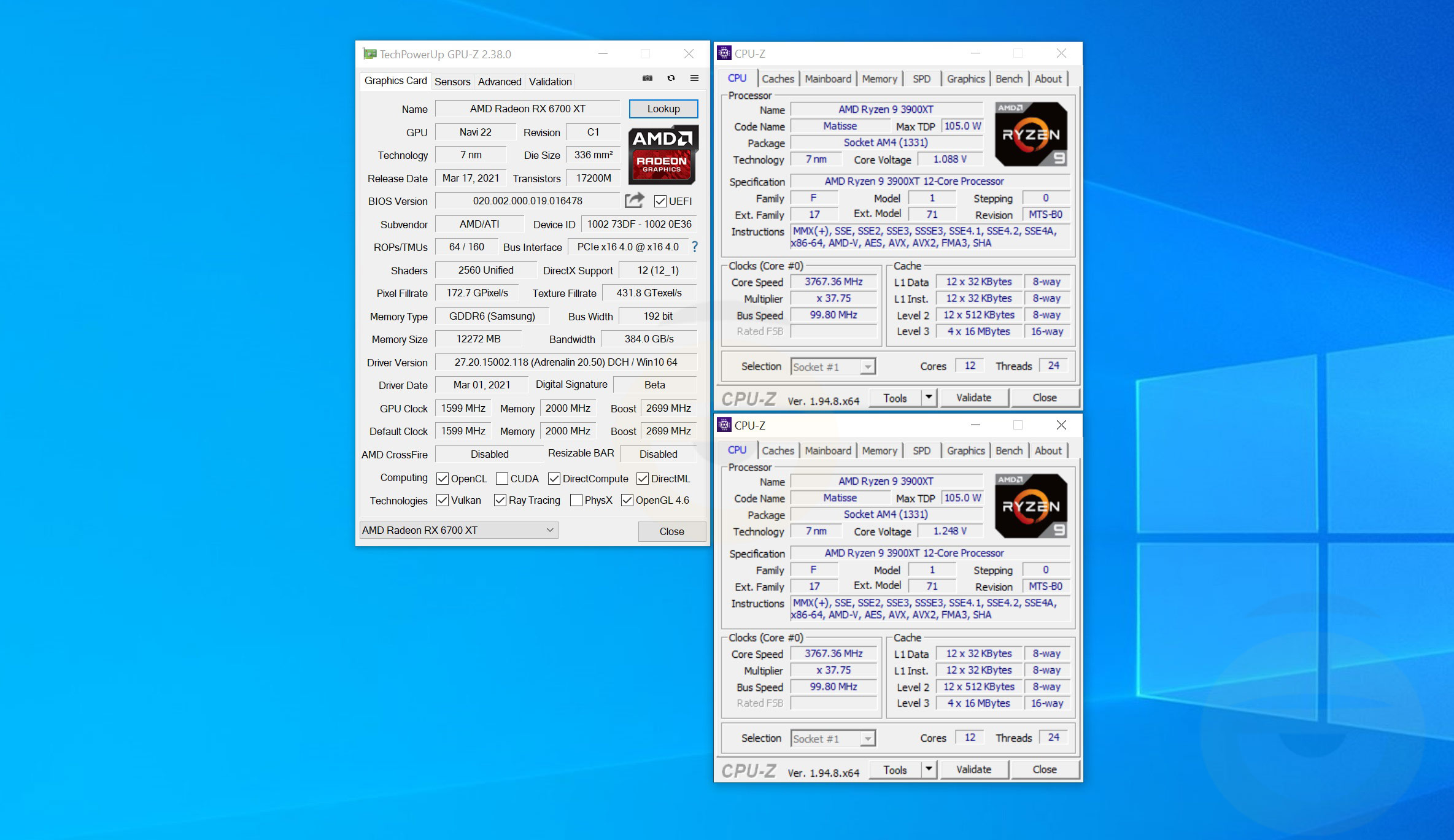This screenshot has height=840, width=1454.
Task: Open Mainboard tab in upper CPU-Z
Action: pos(828,79)
